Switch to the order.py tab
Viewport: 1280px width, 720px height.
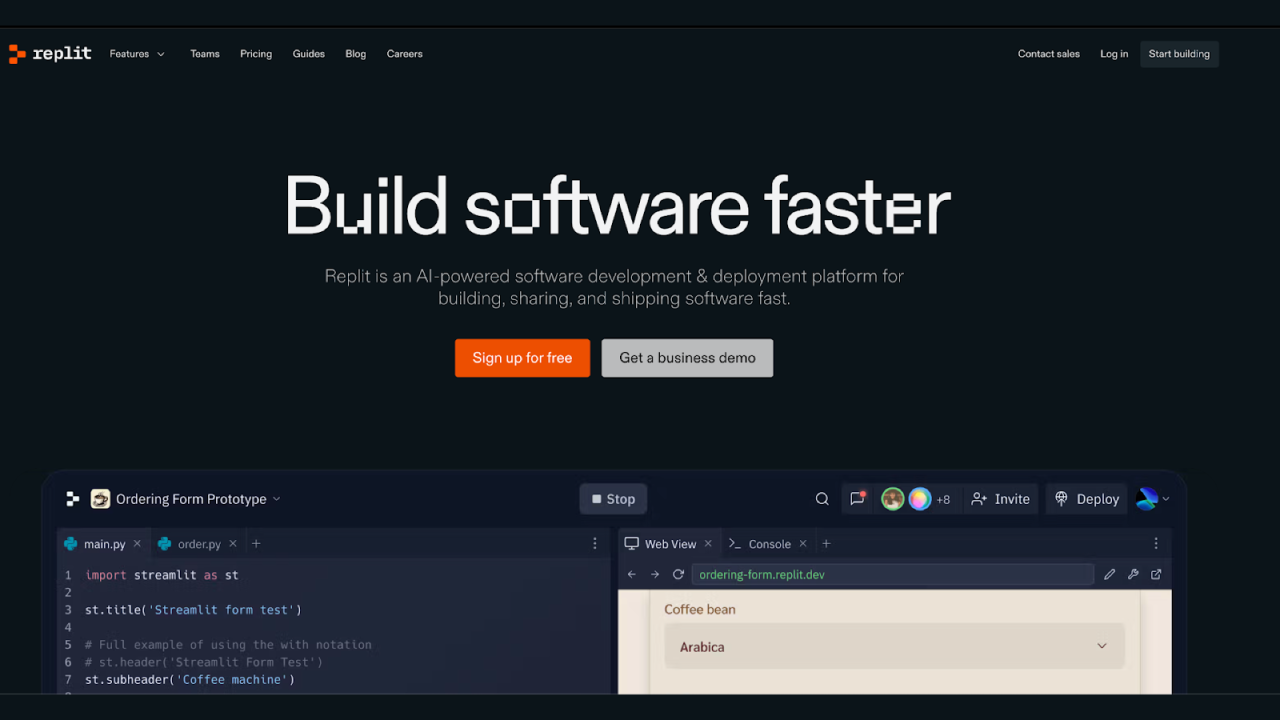tap(199, 544)
